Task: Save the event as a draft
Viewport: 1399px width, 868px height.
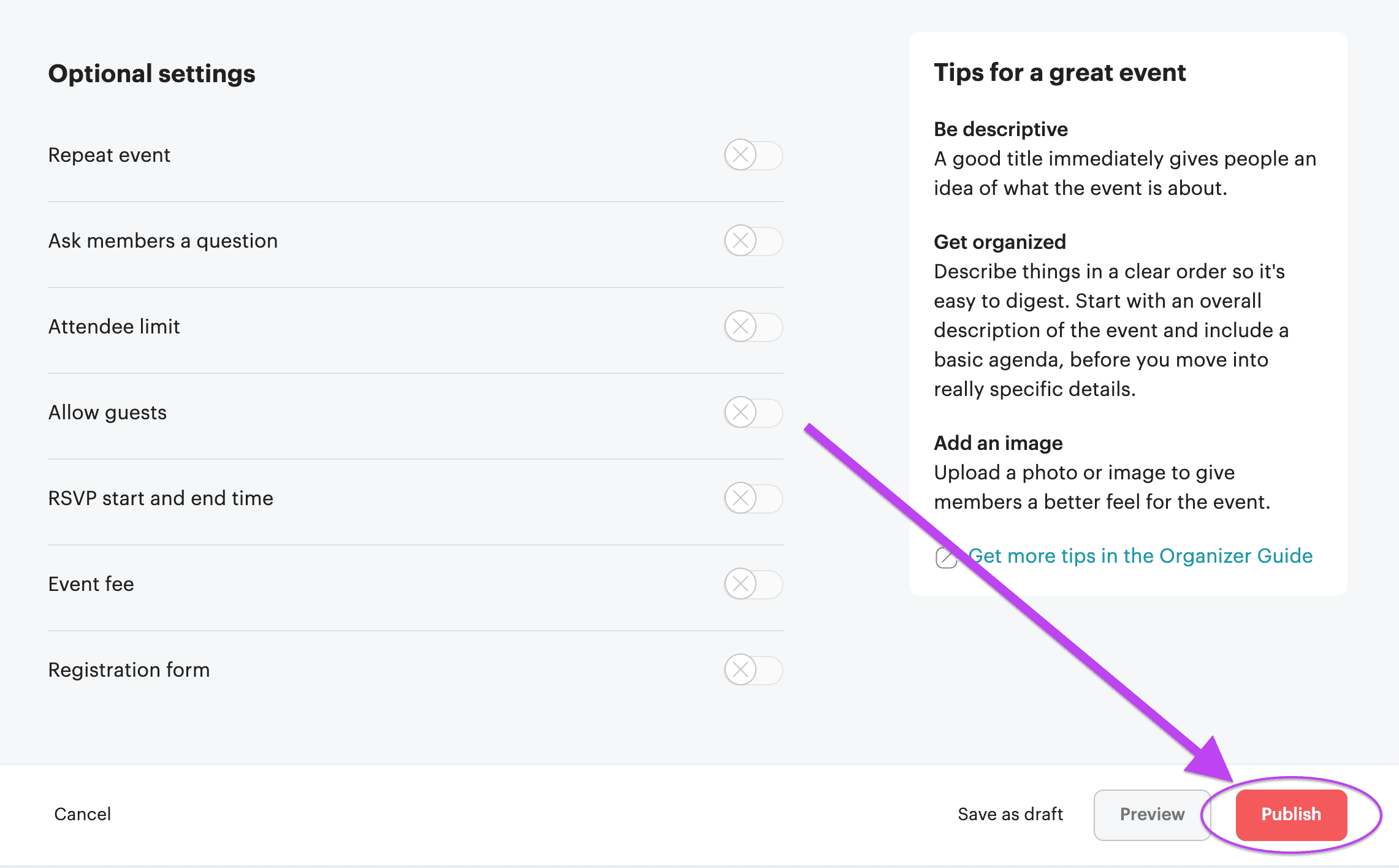Action: (1010, 814)
